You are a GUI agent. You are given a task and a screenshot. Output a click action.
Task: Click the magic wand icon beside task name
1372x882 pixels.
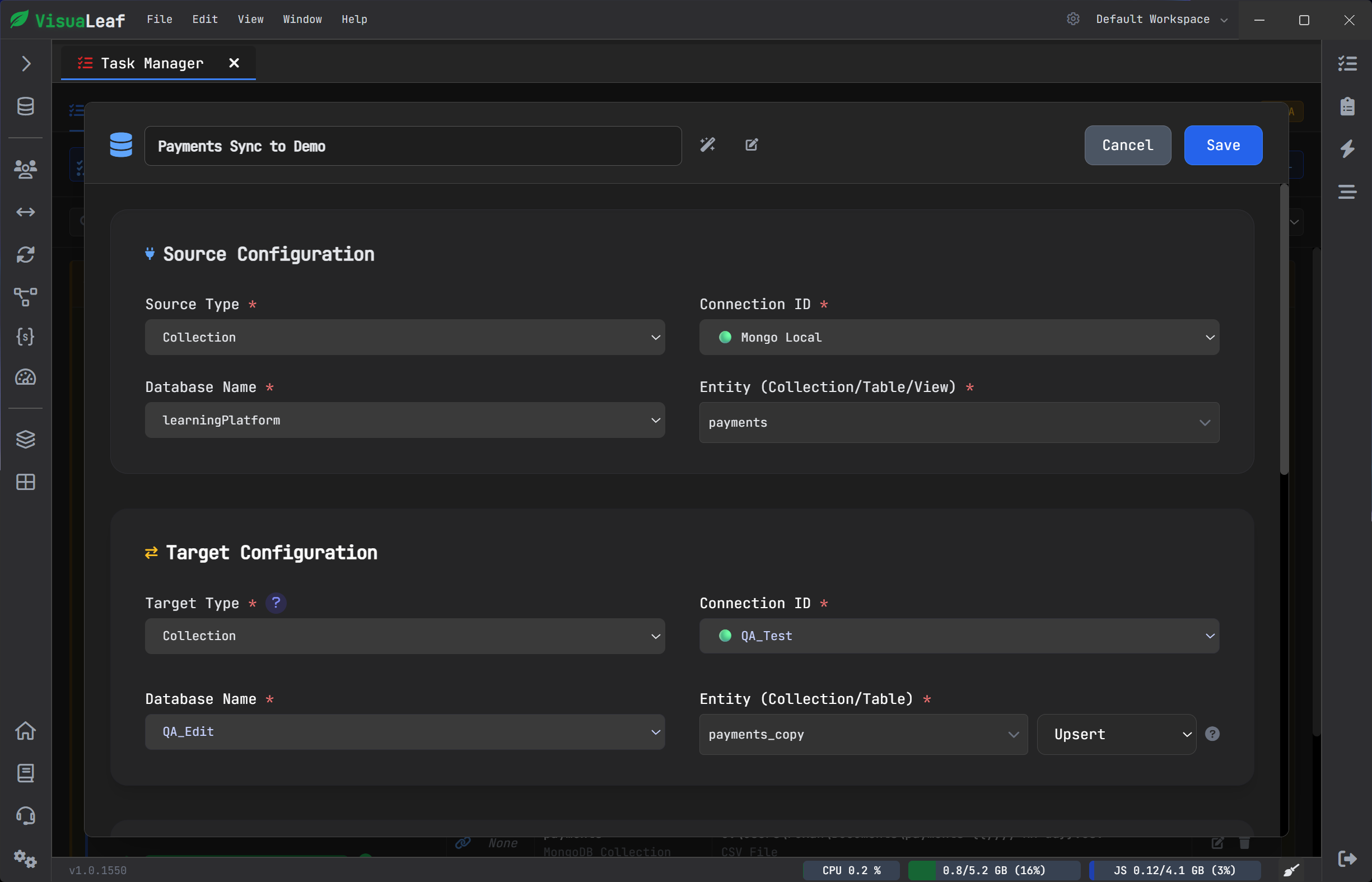[708, 145]
